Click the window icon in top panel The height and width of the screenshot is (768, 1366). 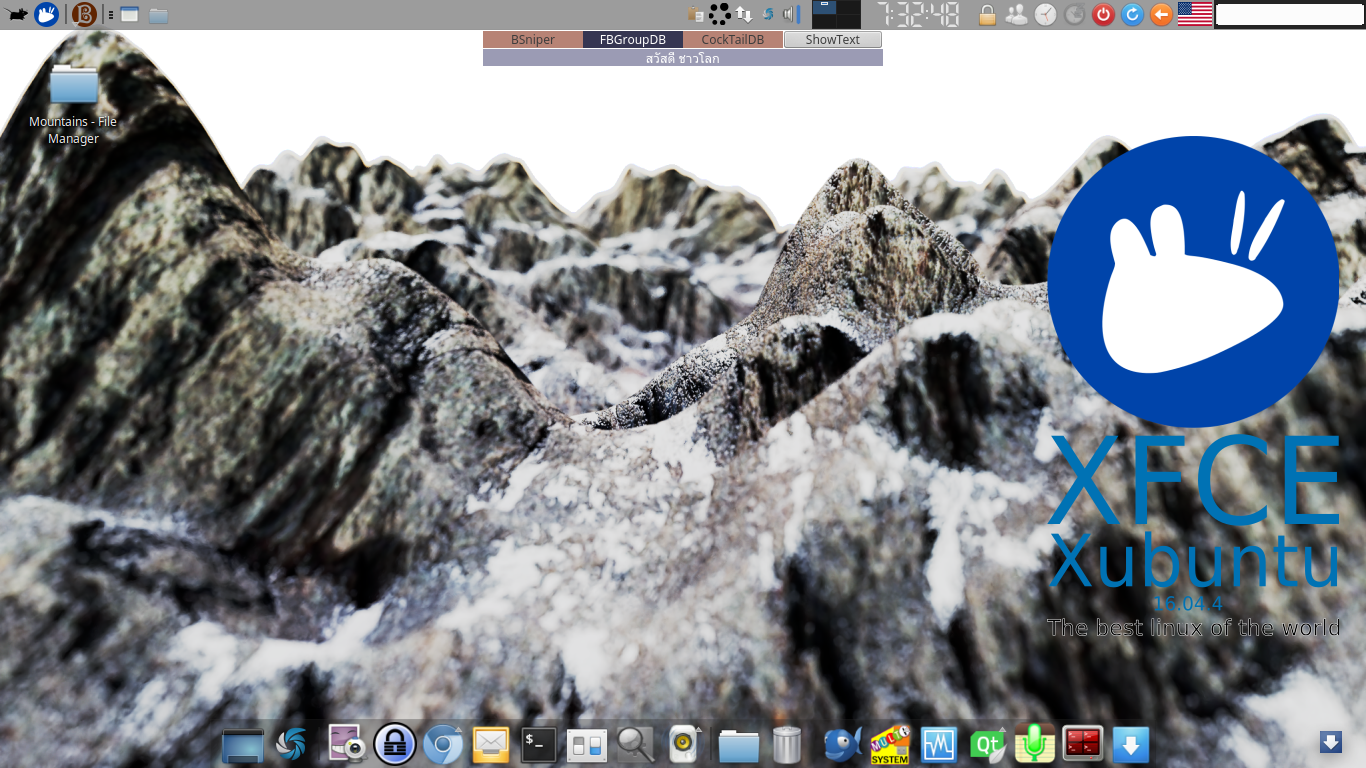129,14
